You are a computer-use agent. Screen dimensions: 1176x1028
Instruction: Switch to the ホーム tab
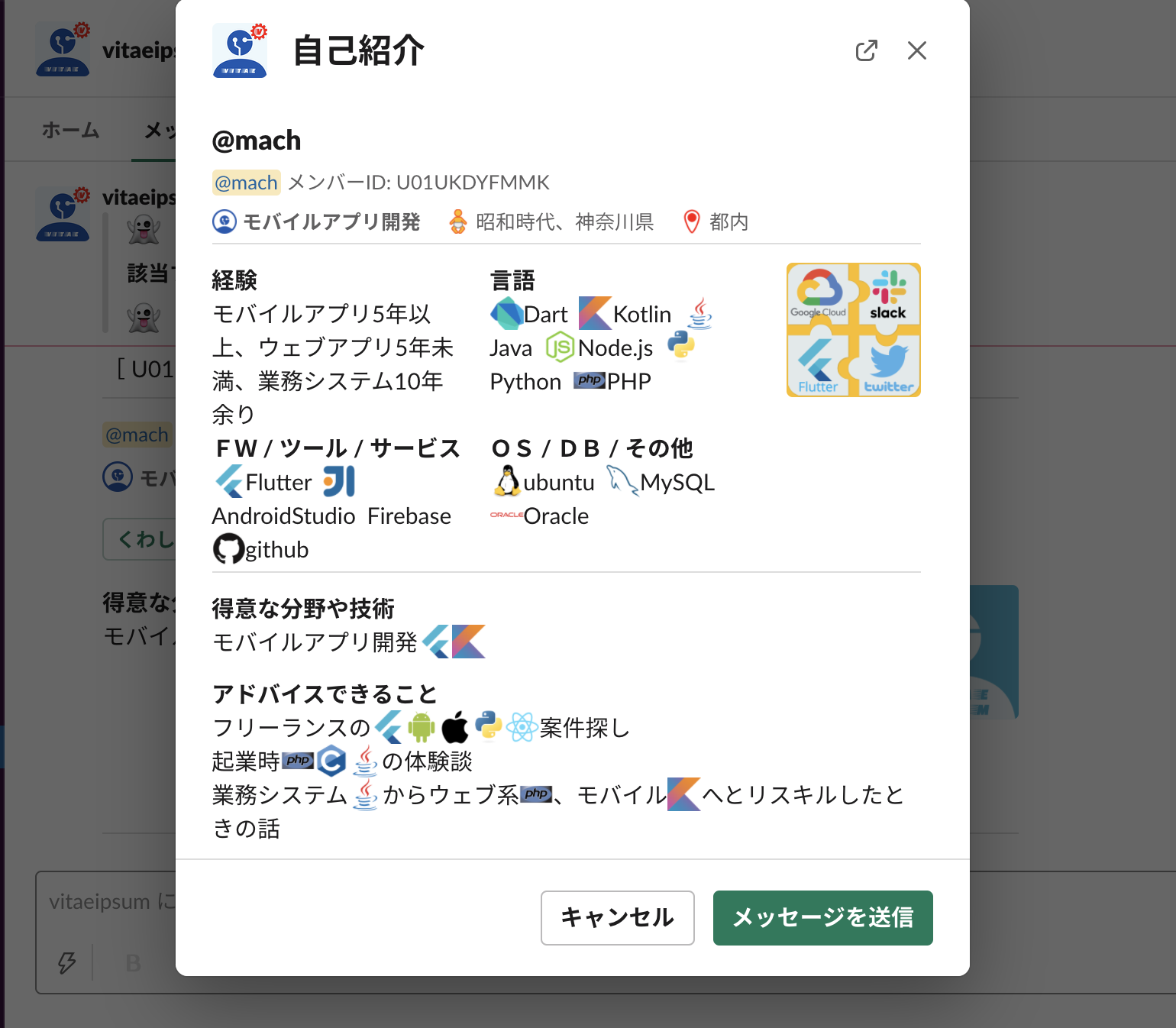point(70,130)
